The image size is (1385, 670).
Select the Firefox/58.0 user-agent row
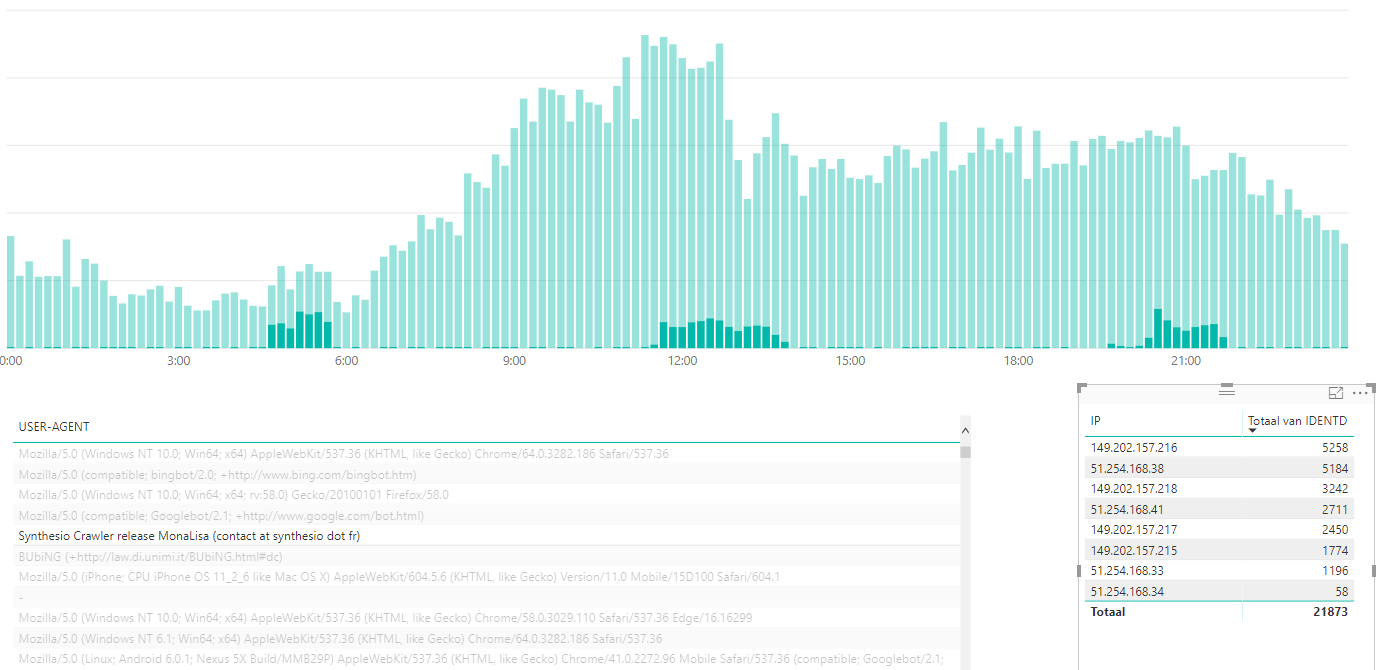[x=233, y=495]
